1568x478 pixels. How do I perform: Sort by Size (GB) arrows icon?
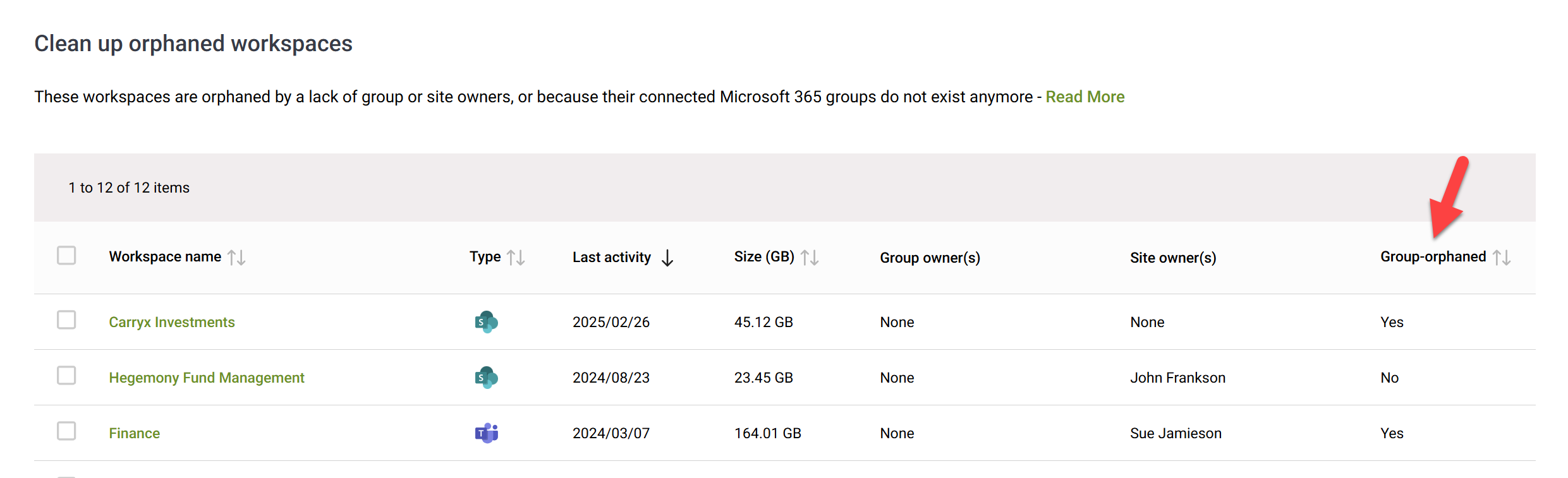click(x=810, y=257)
